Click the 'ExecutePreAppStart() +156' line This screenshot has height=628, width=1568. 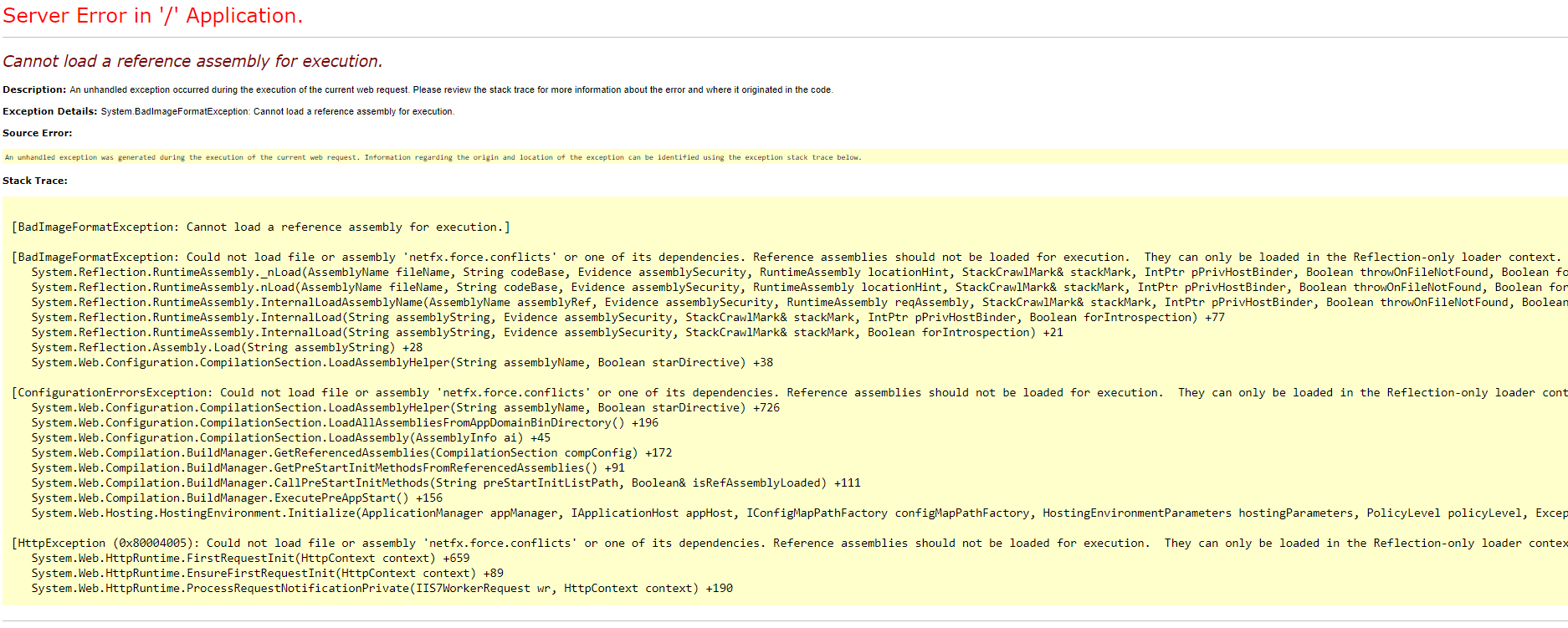[237, 498]
